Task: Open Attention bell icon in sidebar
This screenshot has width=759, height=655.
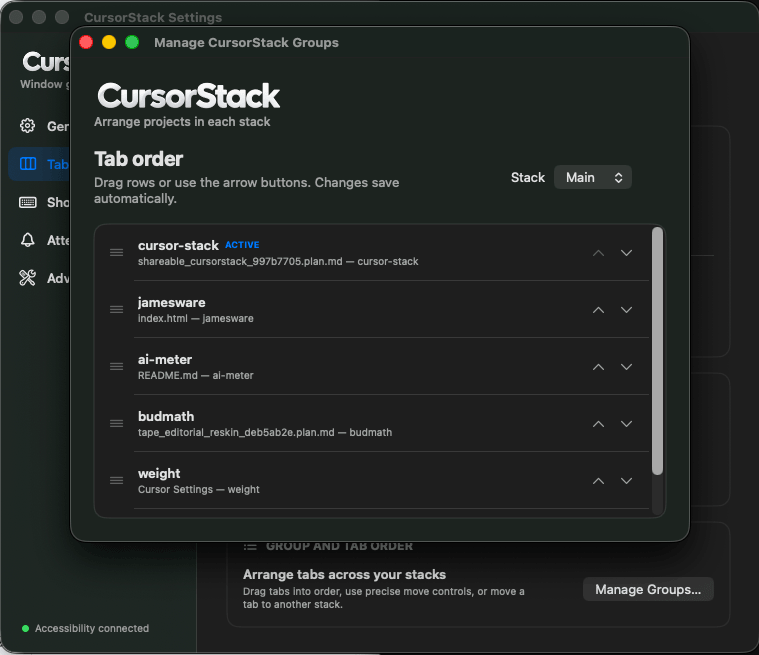Action: [x=28, y=240]
